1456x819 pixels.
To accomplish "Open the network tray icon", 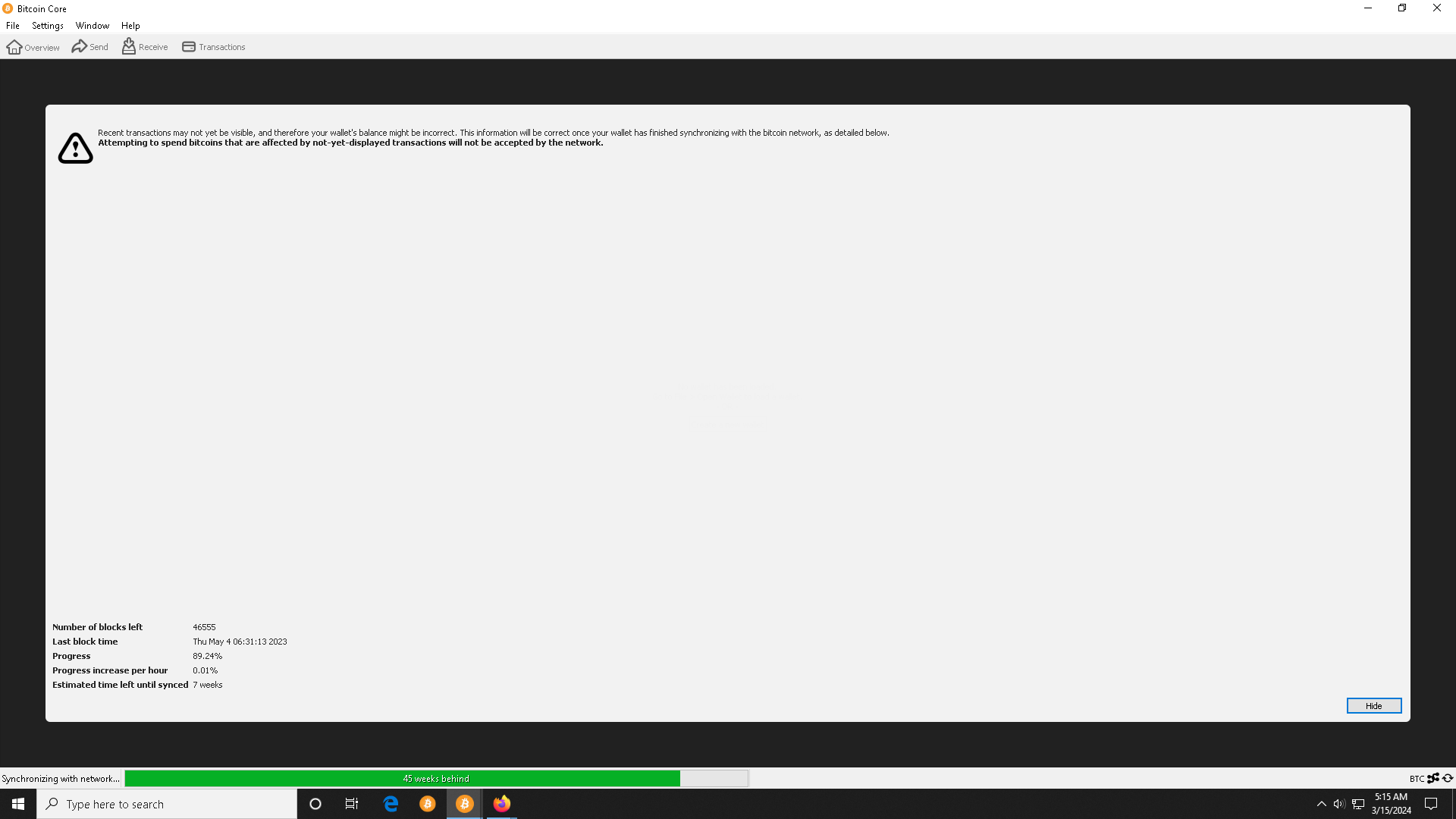I will point(1358,804).
